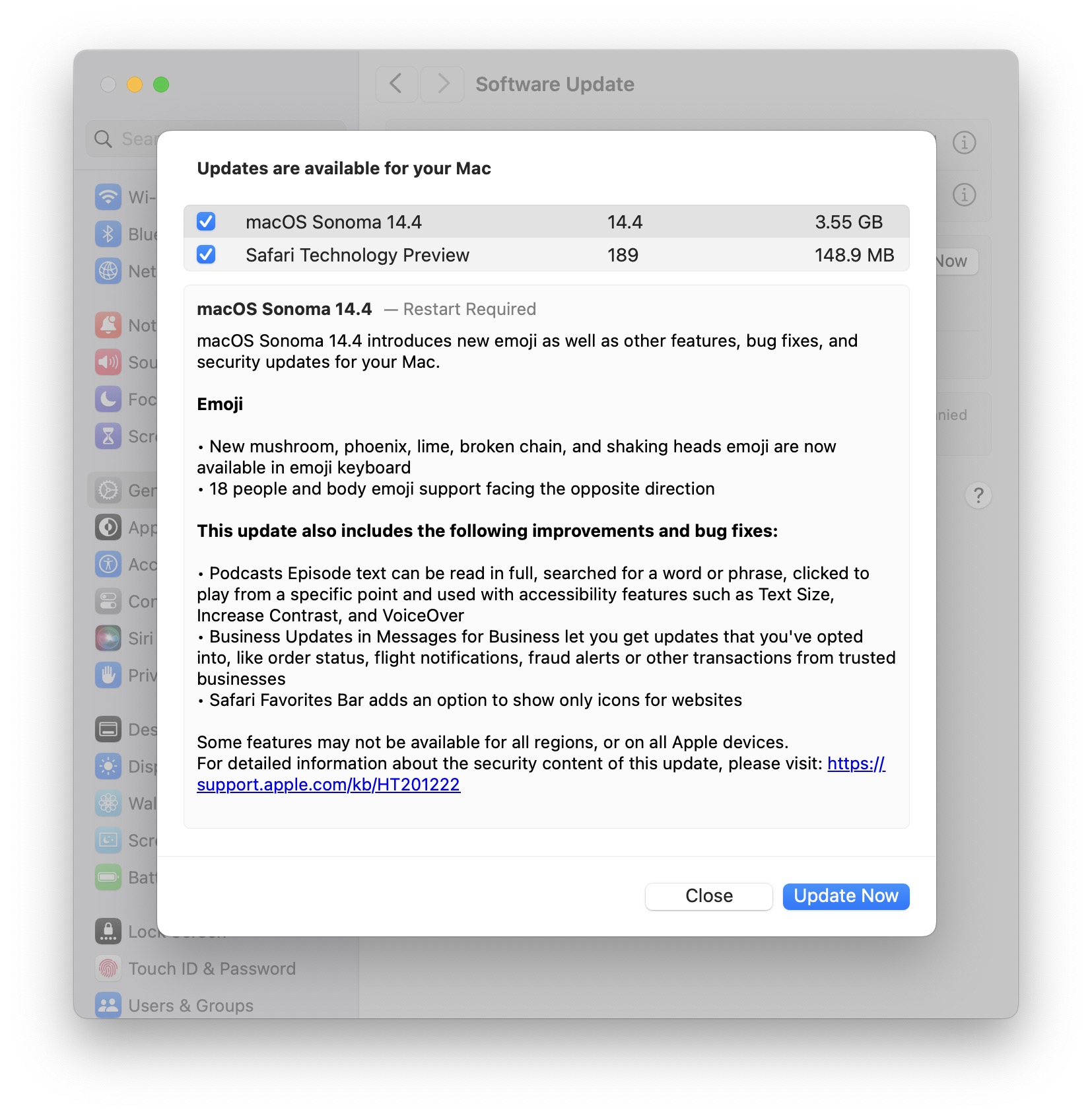Click the 148.9 MB size value
The image size is (1092, 1116).
pyautogui.click(x=854, y=255)
